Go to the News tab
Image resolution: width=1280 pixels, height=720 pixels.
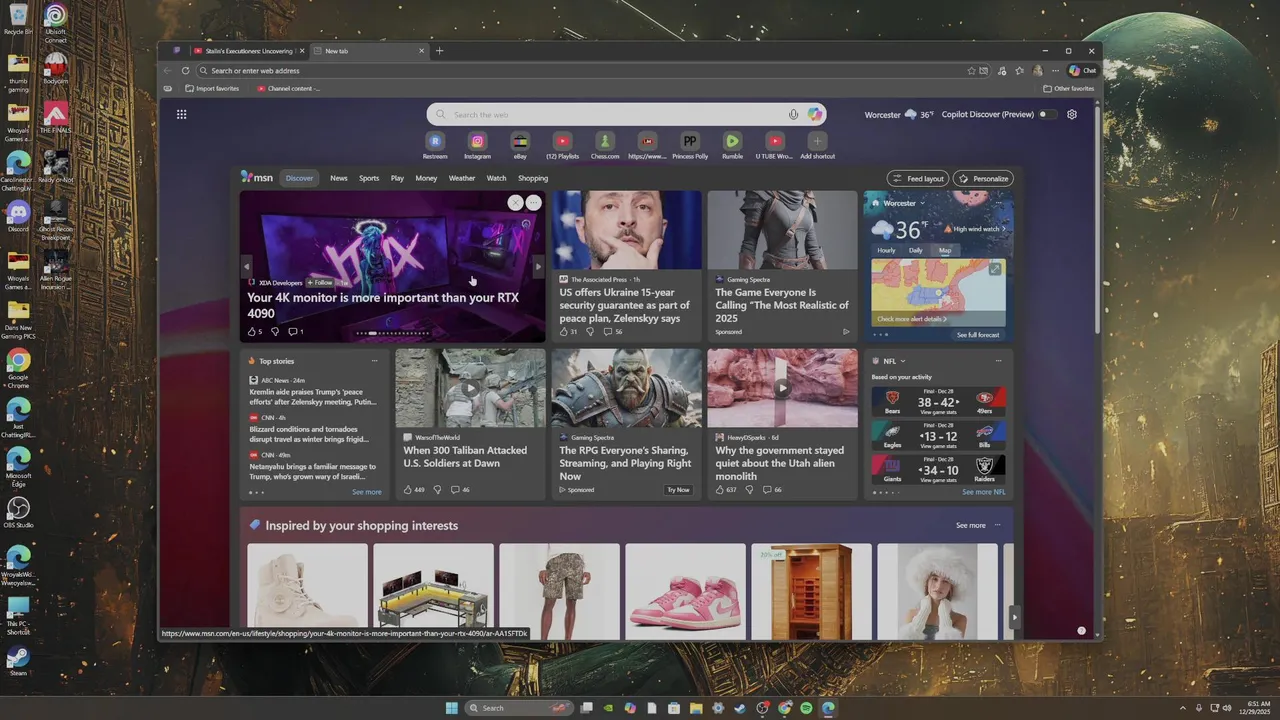coord(339,178)
